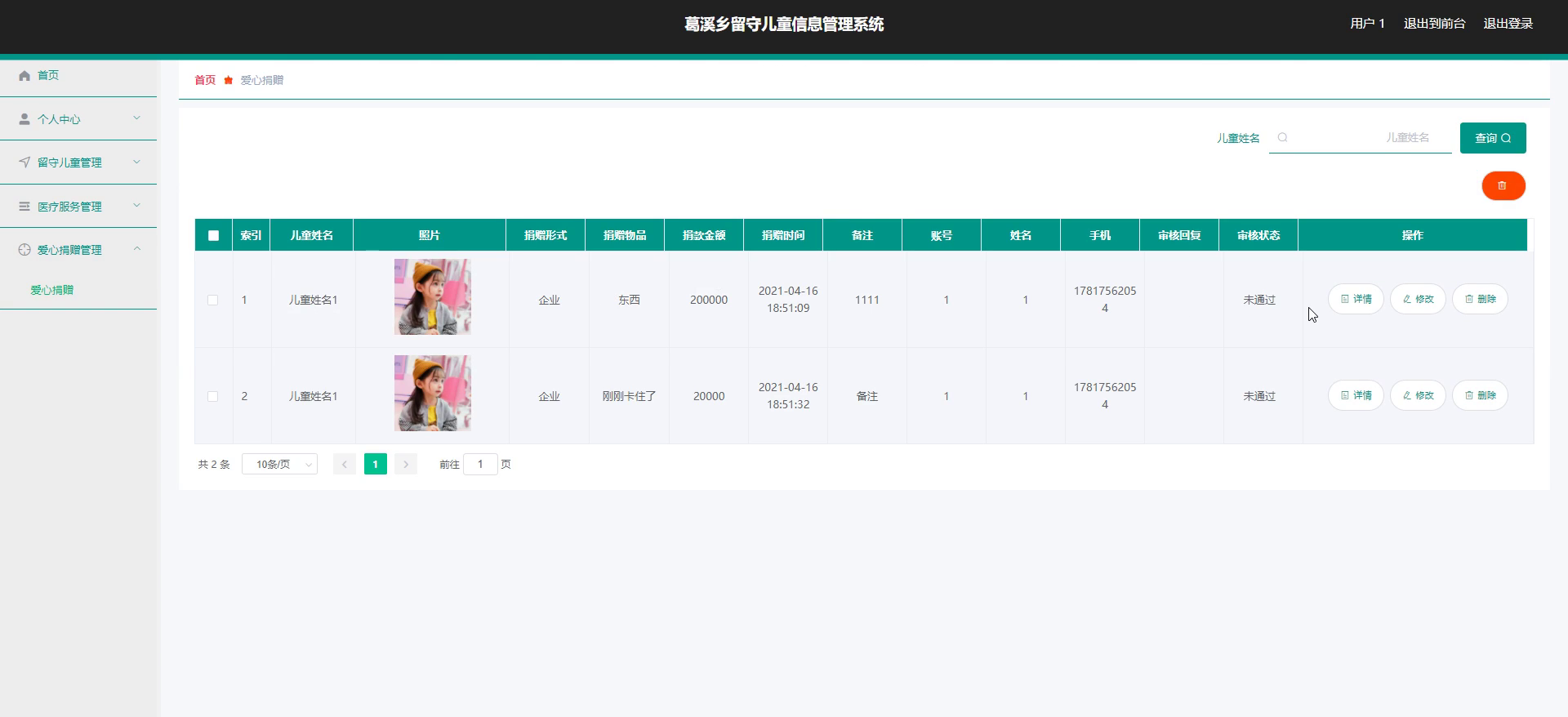
Task: Click the 20000 amount cell
Action: [709, 396]
